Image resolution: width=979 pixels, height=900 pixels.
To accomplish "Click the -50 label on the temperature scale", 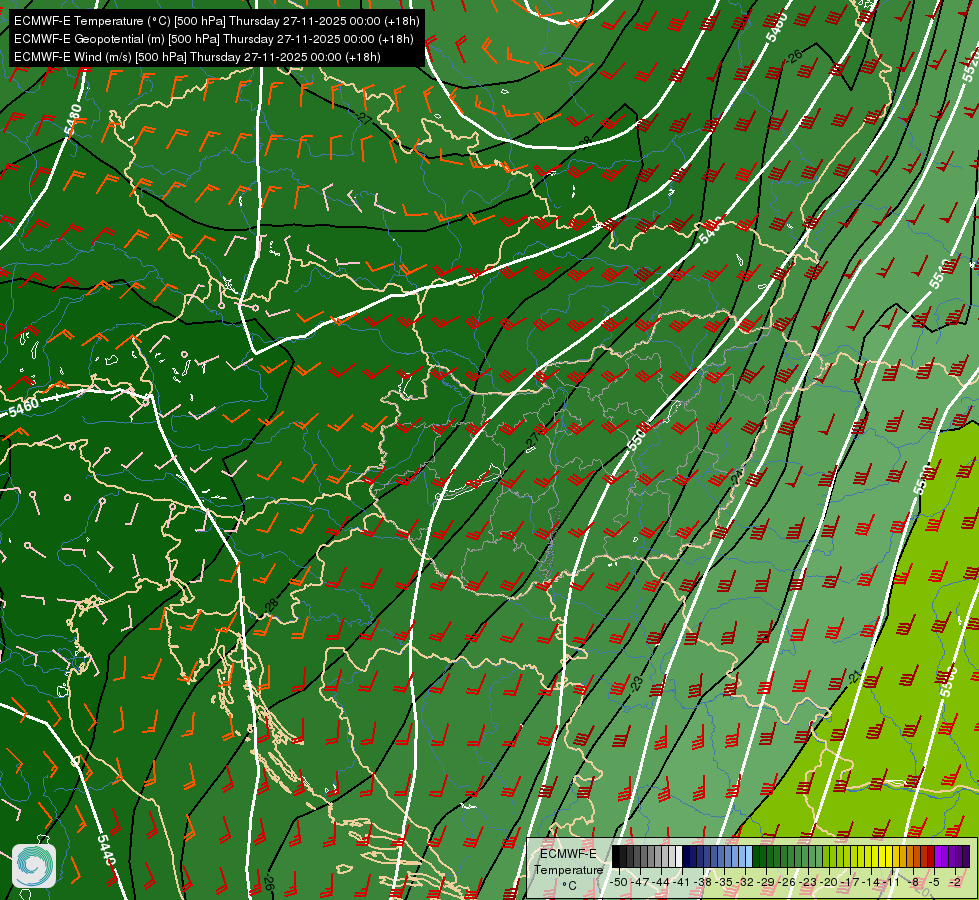I will pos(619,883).
